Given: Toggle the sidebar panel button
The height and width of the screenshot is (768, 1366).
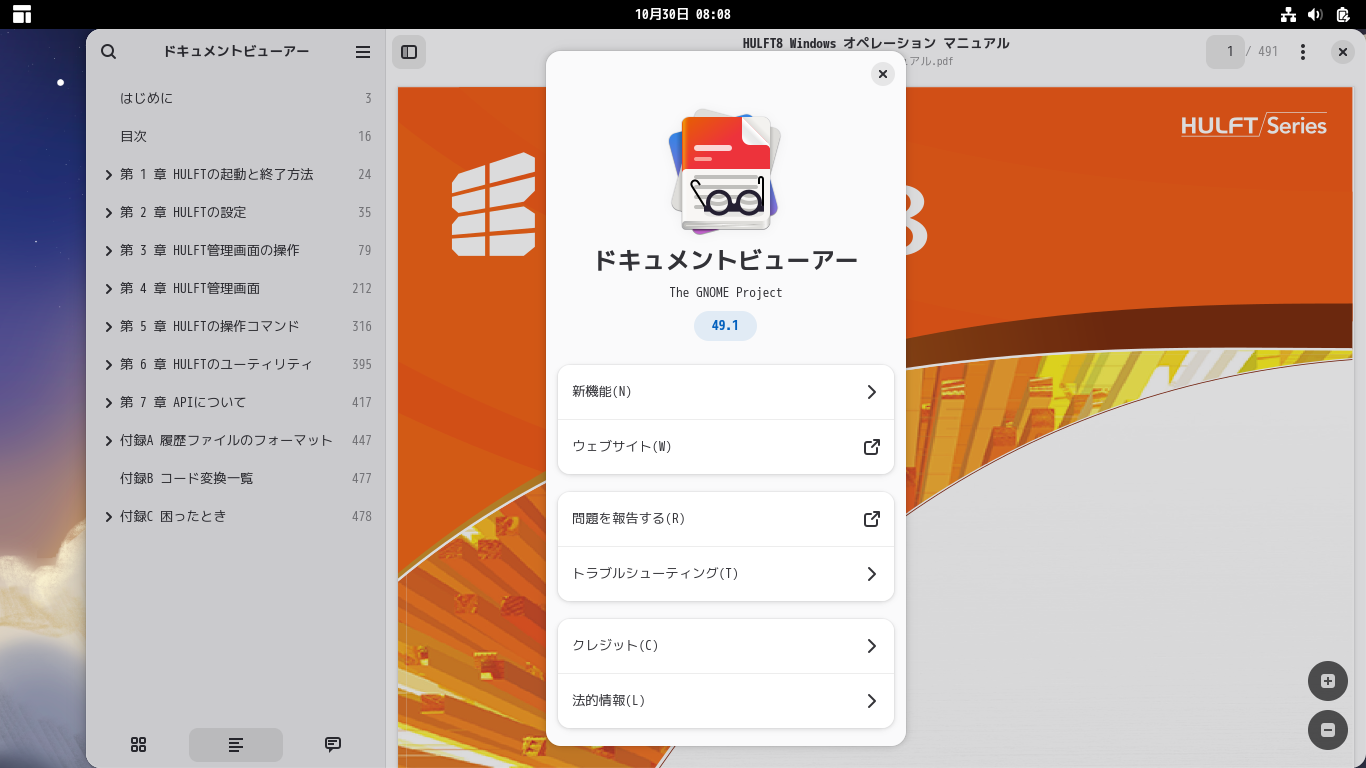Looking at the screenshot, I should (409, 52).
